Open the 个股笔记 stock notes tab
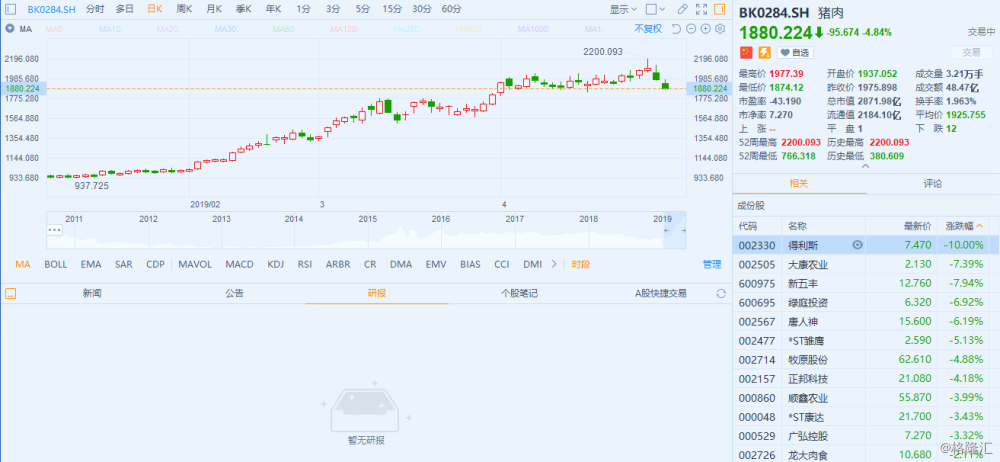Screen dimensions: 1000x462 (x=519, y=294)
